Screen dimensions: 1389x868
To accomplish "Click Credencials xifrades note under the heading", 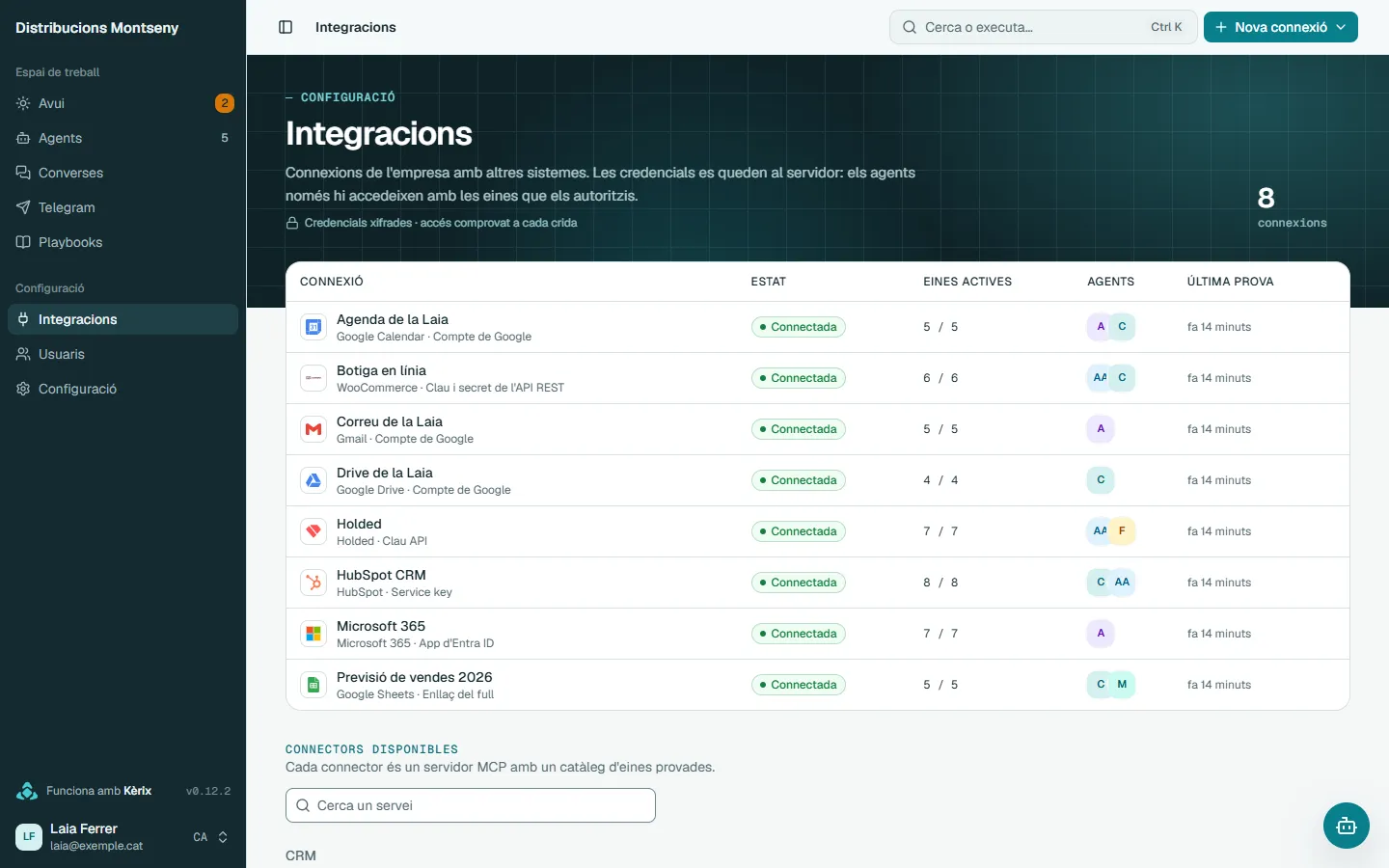I will coord(431,223).
